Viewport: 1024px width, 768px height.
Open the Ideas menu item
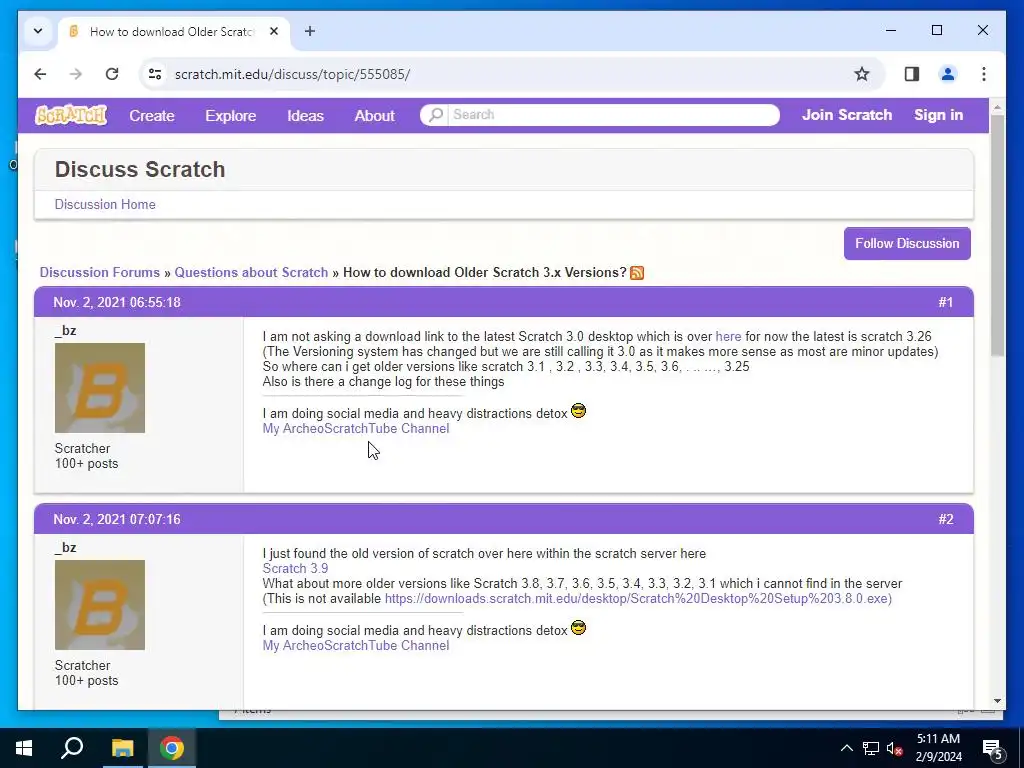305,116
